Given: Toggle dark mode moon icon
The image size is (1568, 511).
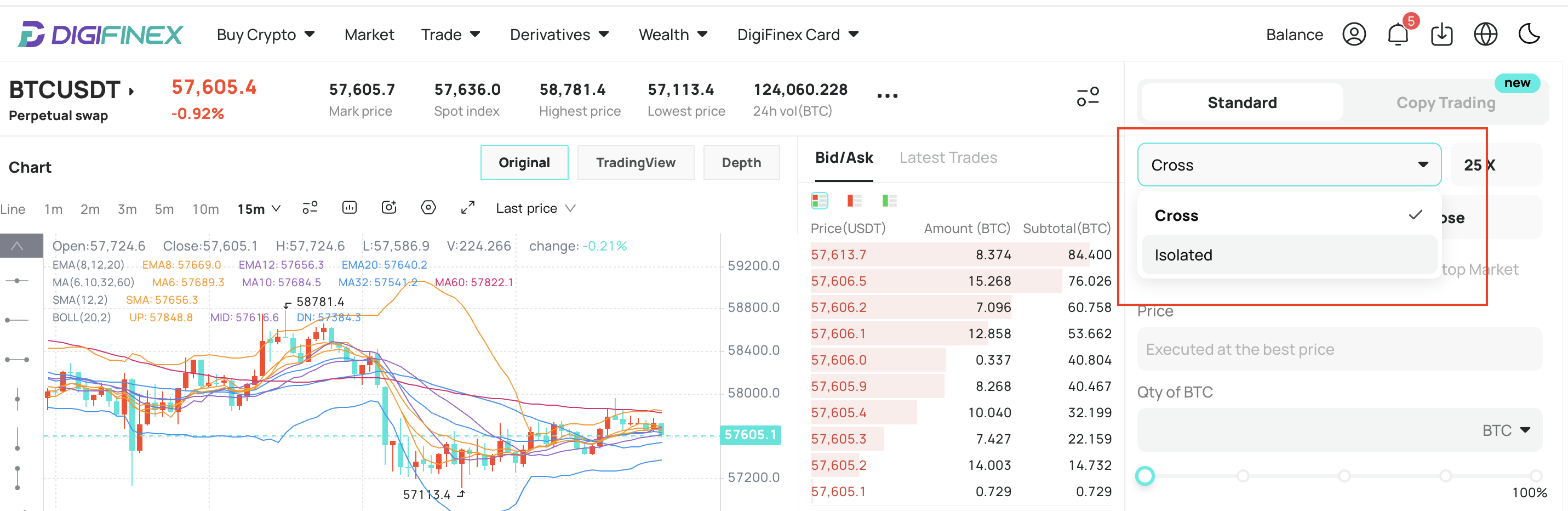Looking at the screenshot, I should 1529,34.
